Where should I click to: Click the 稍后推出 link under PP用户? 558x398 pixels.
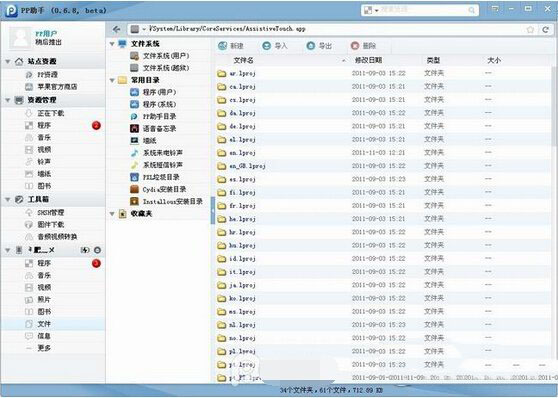point(48,42)
